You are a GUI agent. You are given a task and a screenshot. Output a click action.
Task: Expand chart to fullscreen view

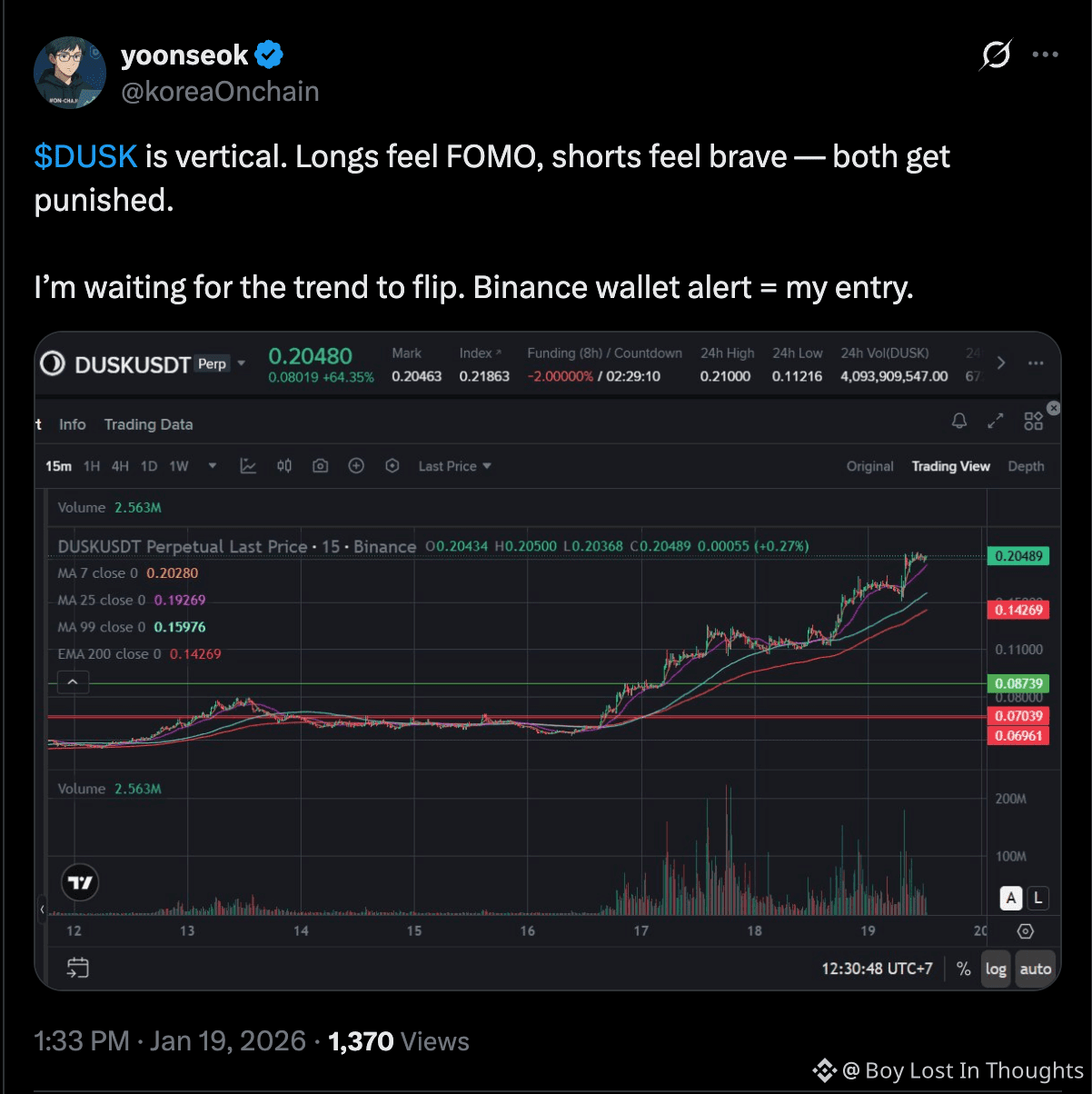996,421
